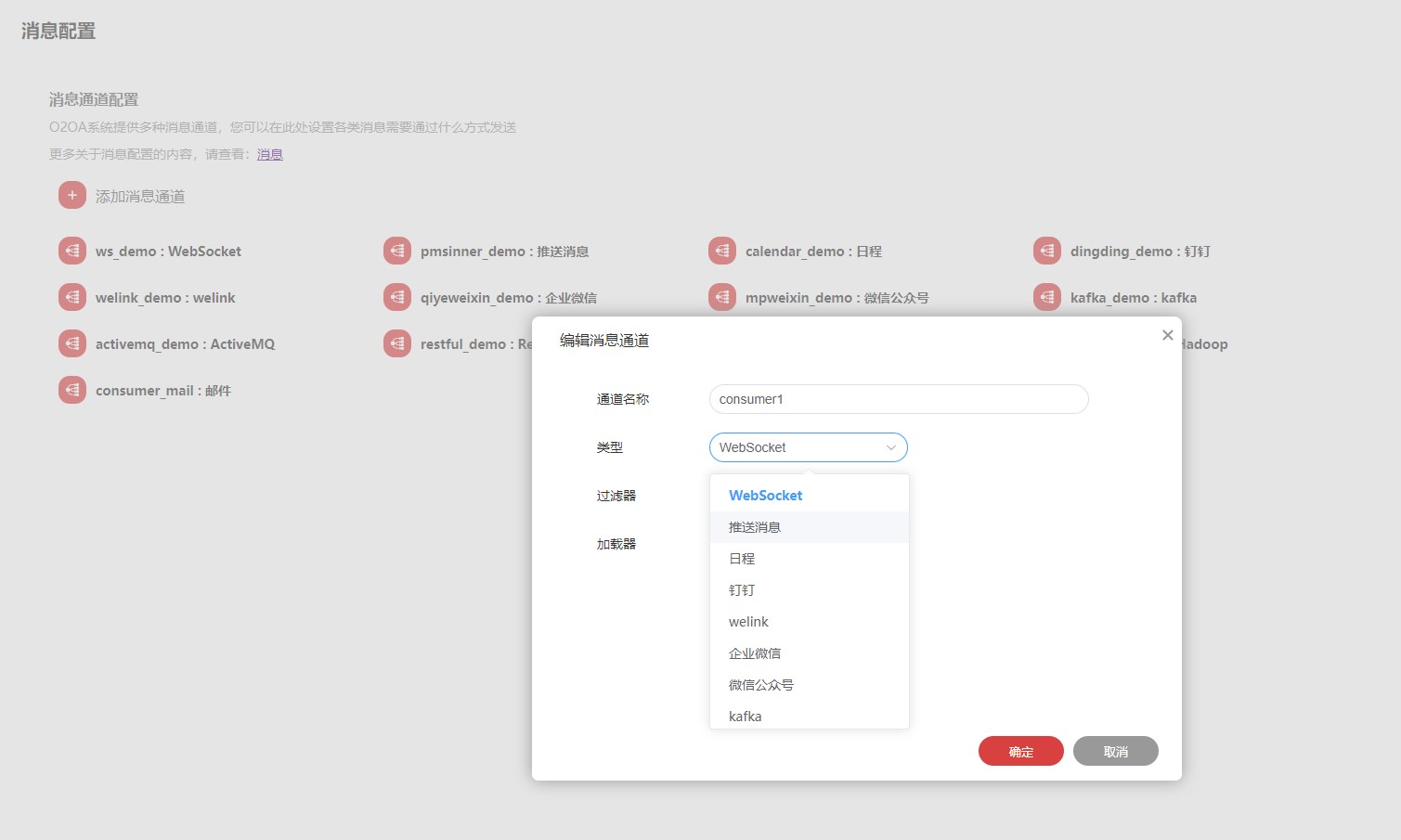The height and width of the screenshot is (840, 1401).
Task: Click the dingding_demo channel icon
Action: 1047,252
